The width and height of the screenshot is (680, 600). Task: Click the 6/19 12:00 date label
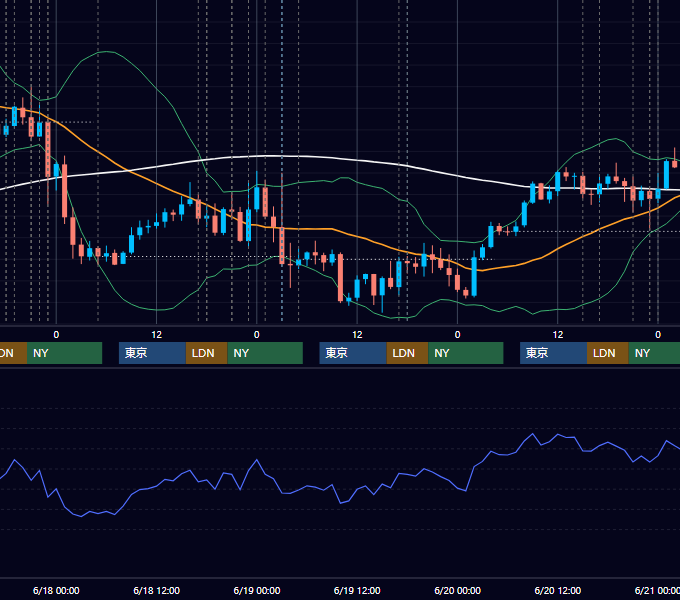357,590
